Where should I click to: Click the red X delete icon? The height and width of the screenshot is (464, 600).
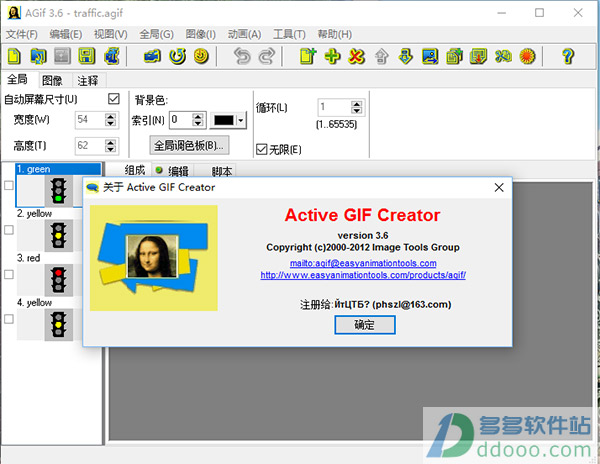356,56
